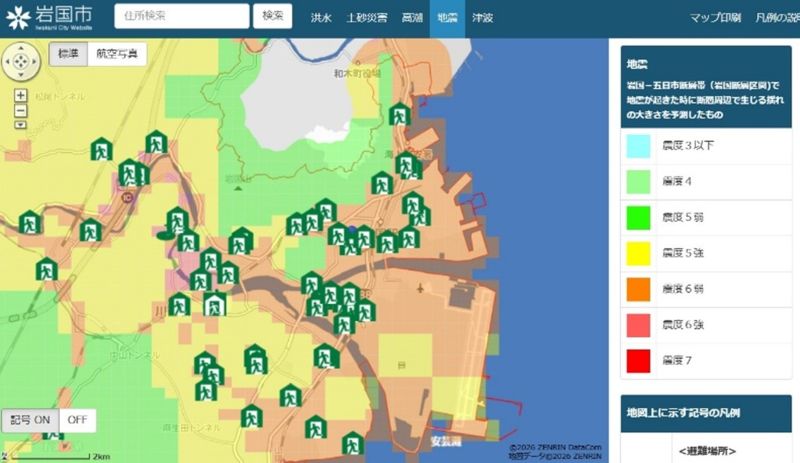
Task: Switch map to 航空写真 aerial view
Action: pos(117,55)
